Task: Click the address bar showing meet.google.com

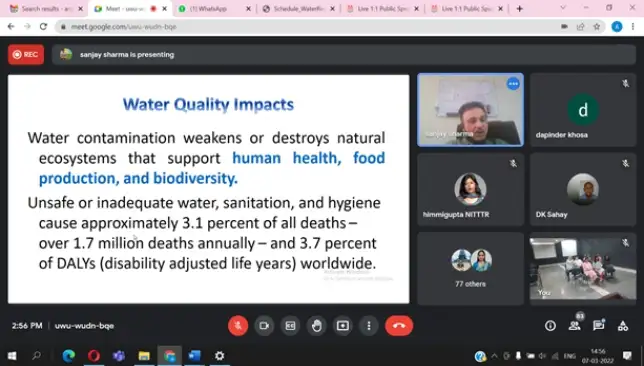Action: (308, 27)
